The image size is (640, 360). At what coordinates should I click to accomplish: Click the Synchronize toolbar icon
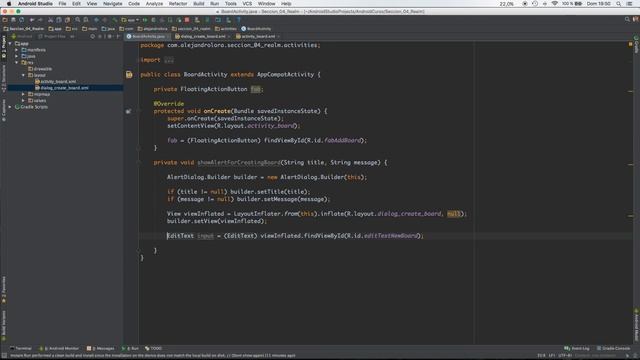[x=21, y=20]
